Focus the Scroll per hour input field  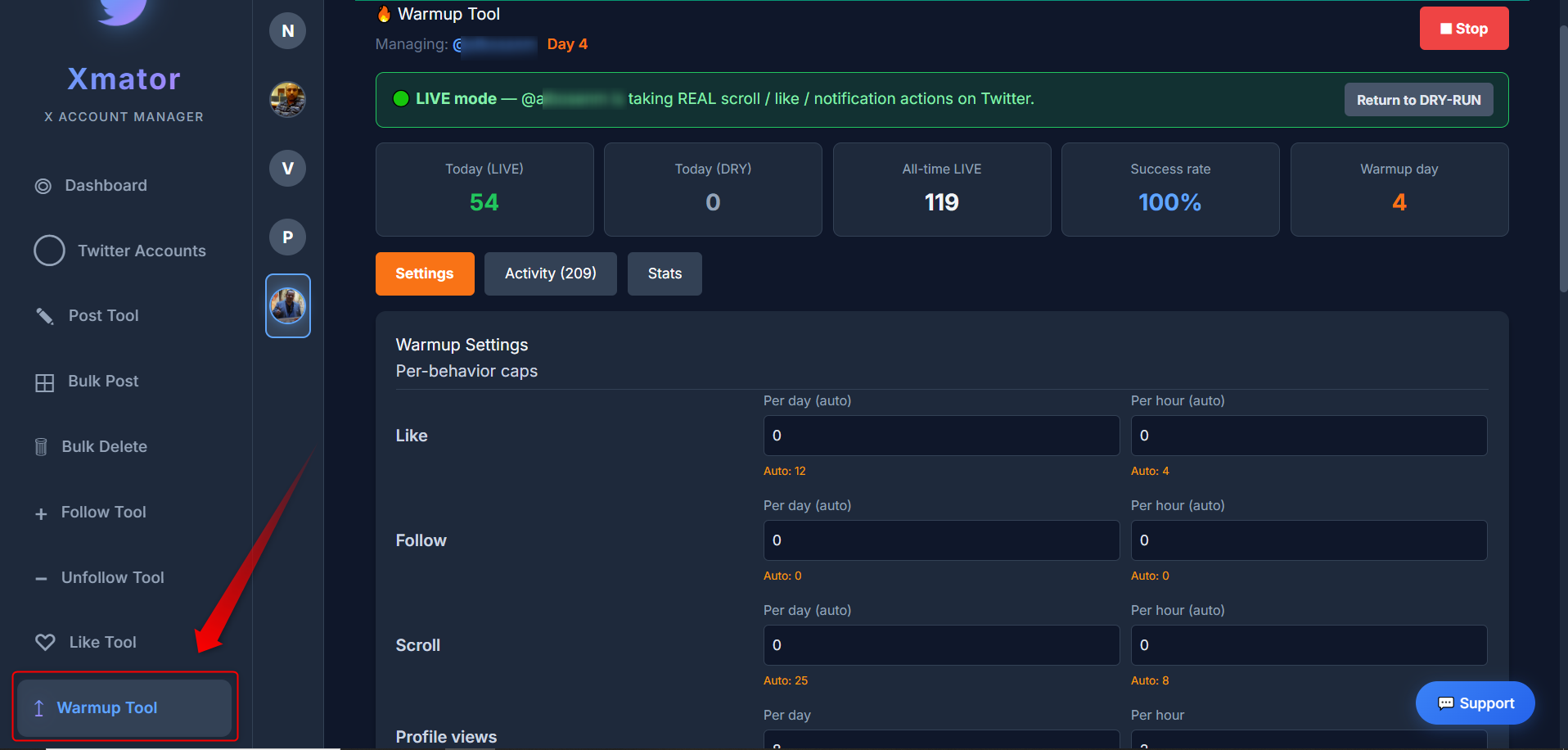tap(1309, 645)
